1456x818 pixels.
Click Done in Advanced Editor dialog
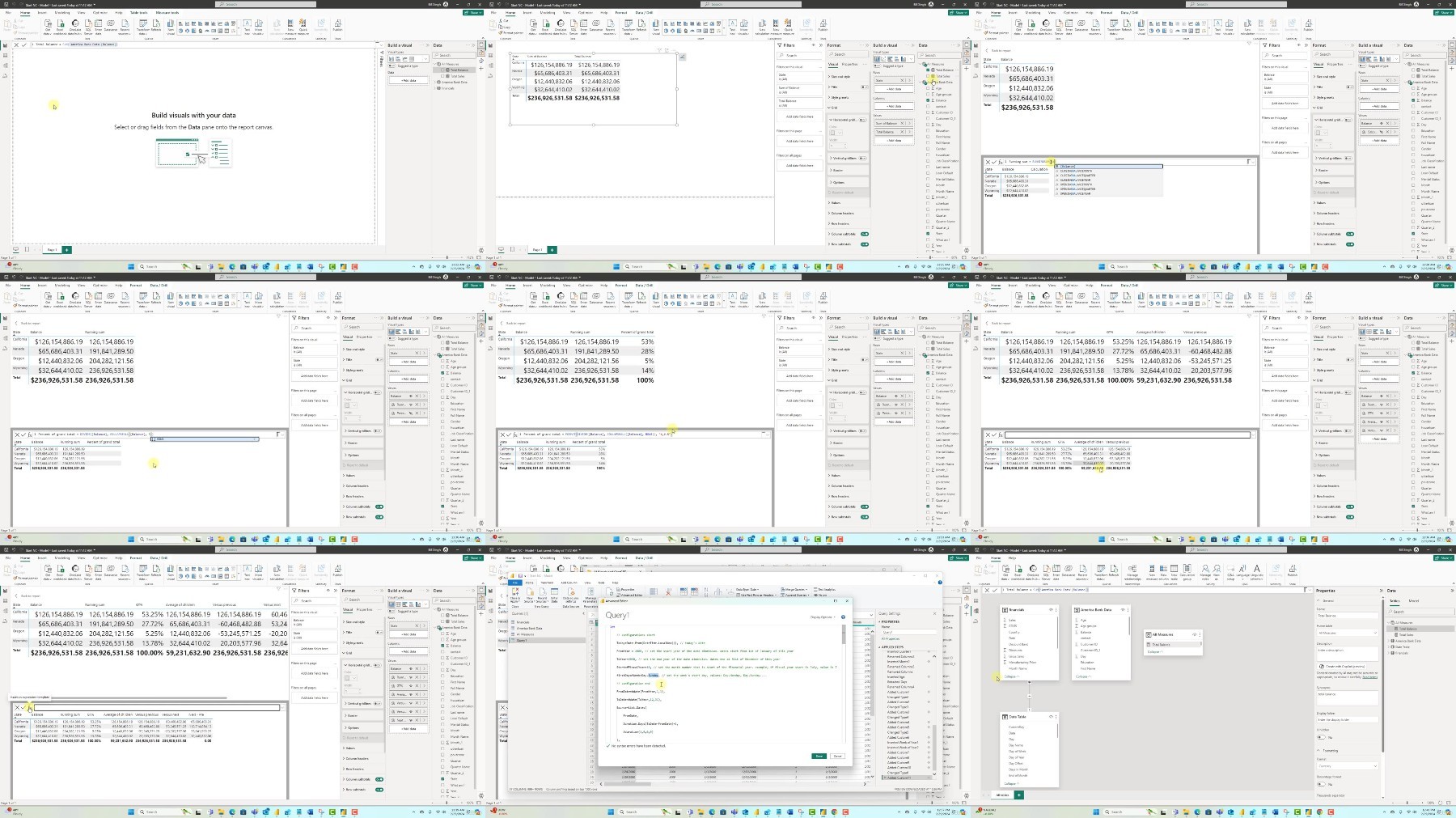coord(819,756)
